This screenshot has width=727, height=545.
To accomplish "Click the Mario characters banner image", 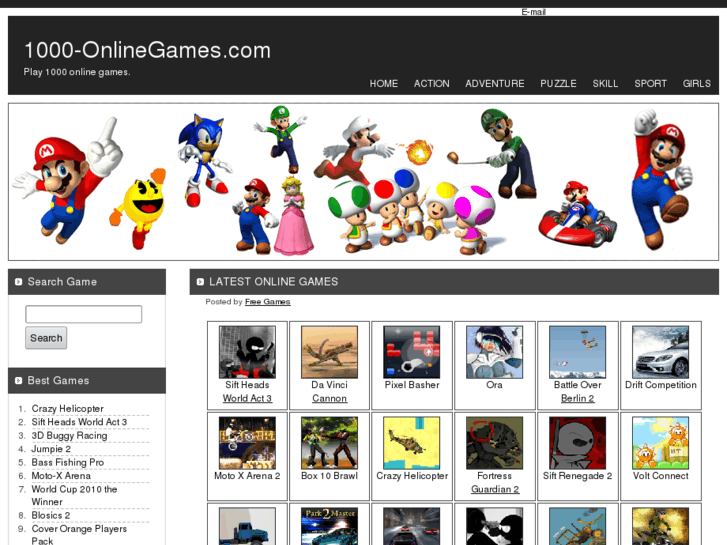I will tap(364, 182).
